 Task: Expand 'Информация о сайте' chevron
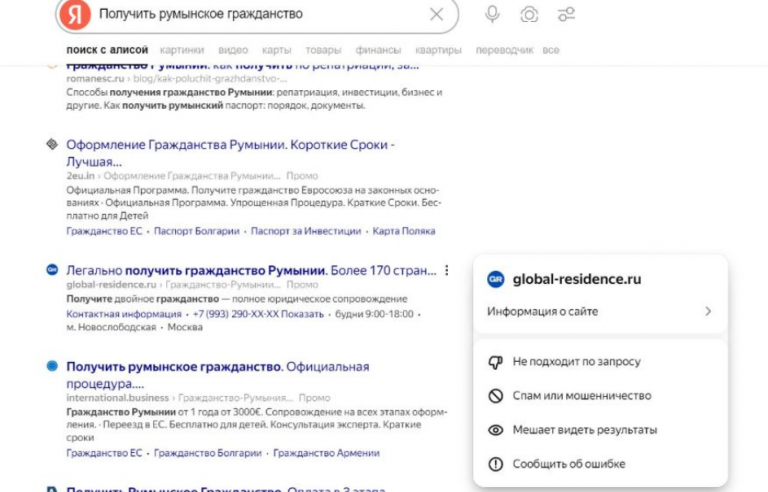point(708,312)
